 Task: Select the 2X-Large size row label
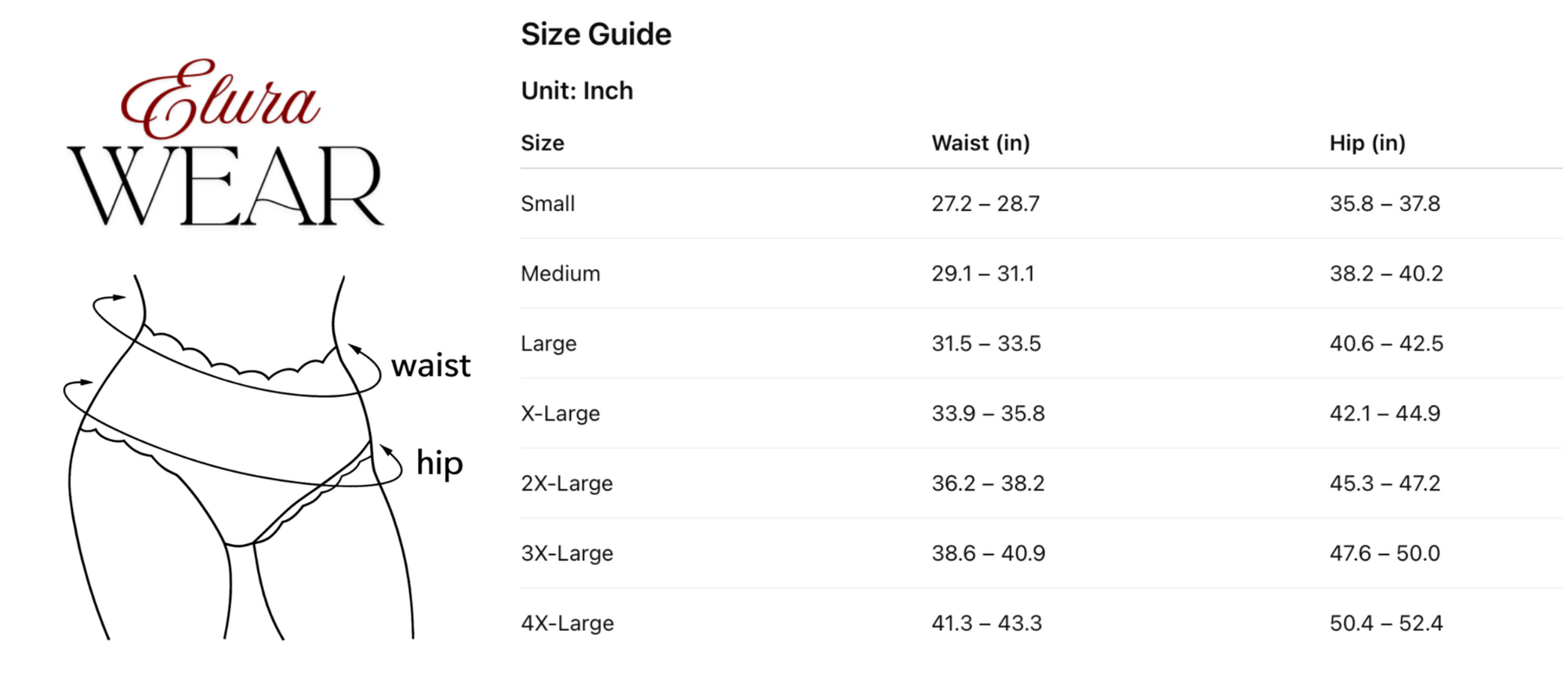click(567, 483)
